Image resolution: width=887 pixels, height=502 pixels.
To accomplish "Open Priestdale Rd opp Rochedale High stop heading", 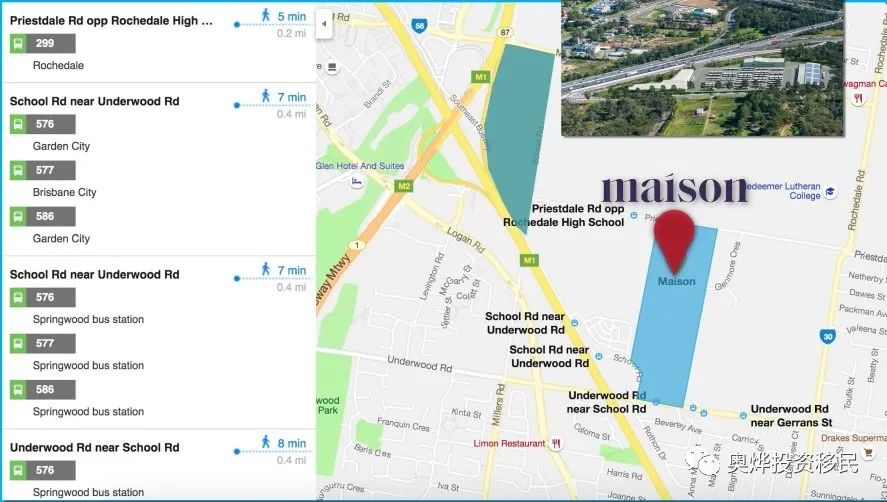I will (x=111, y=20).
